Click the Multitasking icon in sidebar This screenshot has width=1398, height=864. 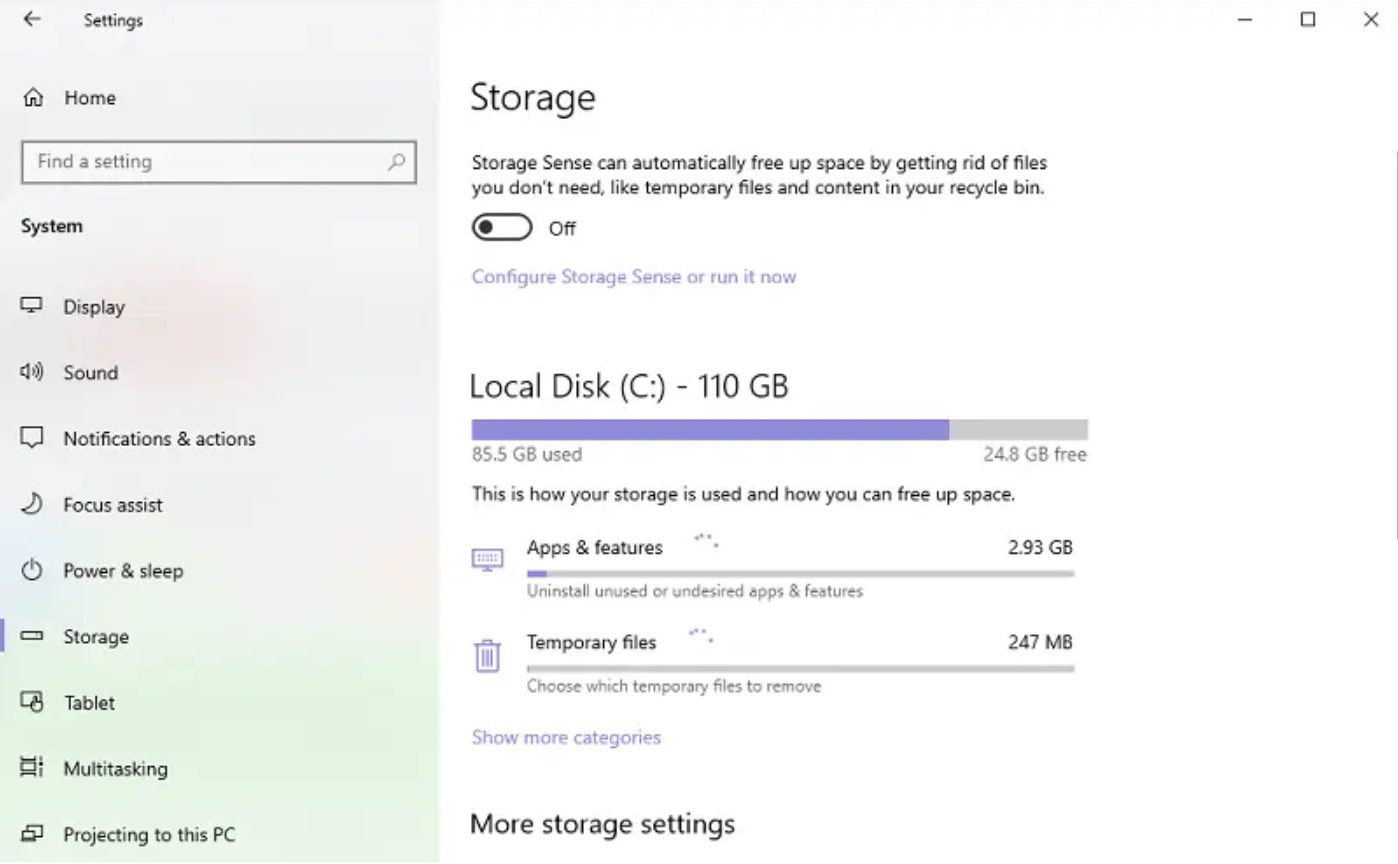[32, 768]
